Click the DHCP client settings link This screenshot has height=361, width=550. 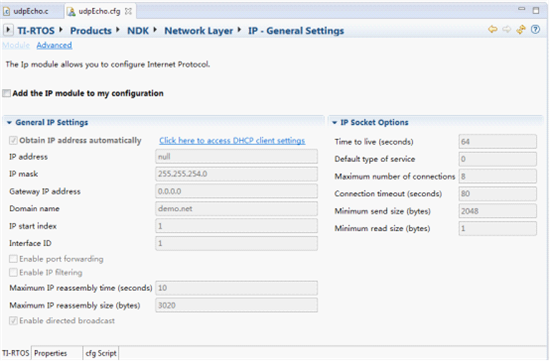pos(232,141)
